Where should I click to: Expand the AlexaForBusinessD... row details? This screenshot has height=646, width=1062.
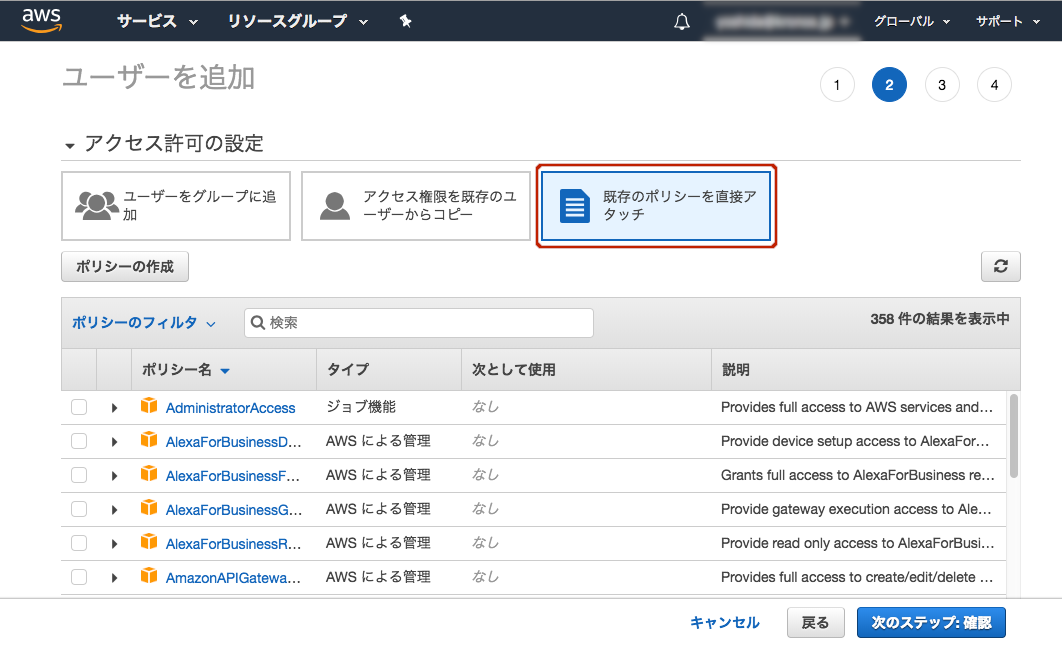[x=114, y=442]
